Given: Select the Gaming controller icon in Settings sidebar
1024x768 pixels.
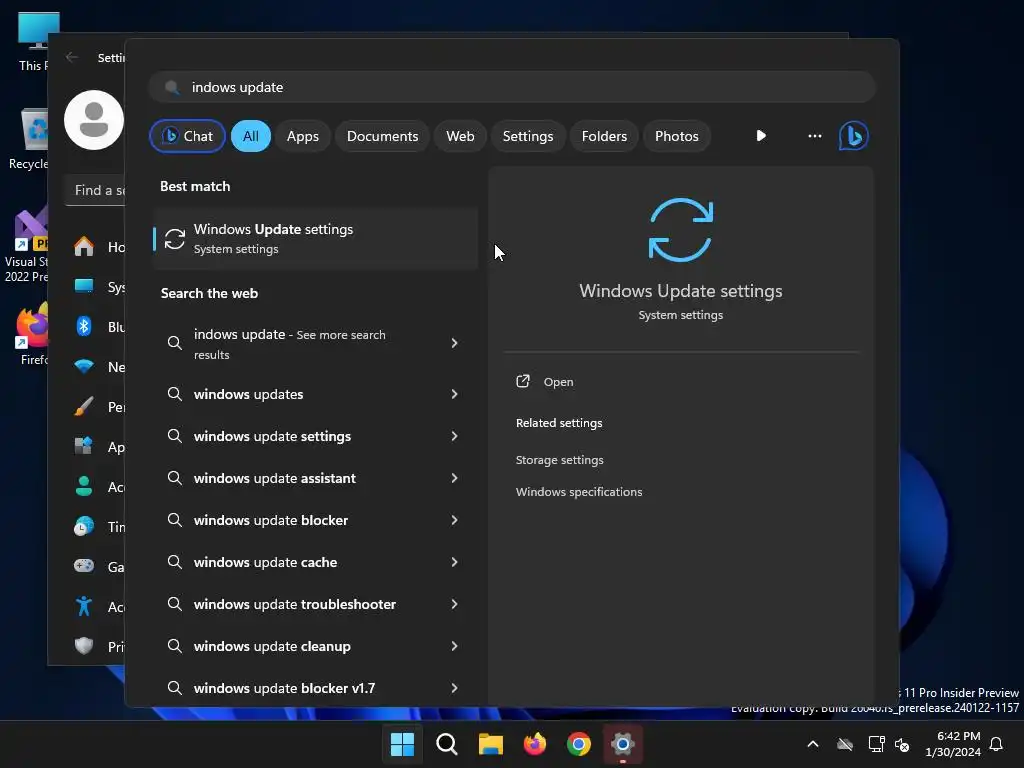Looking at the screenshot, I should coord(84,566).
